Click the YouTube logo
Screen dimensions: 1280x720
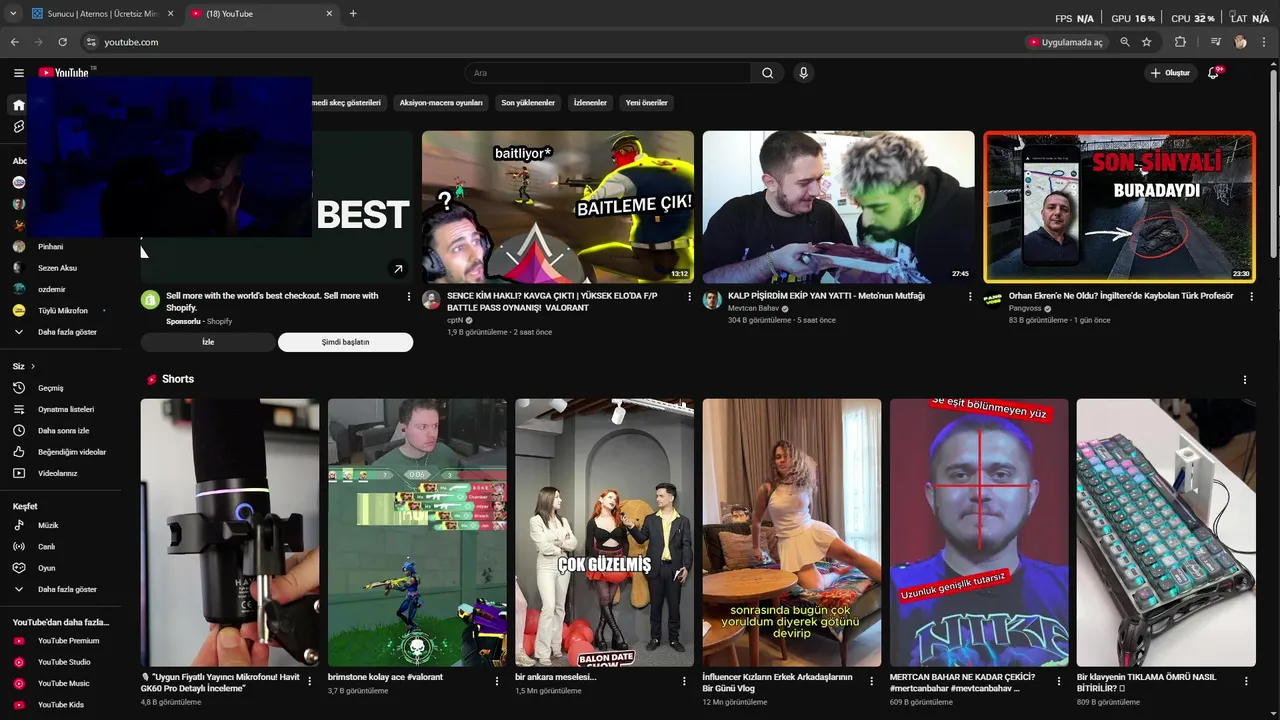coord(66,73)
